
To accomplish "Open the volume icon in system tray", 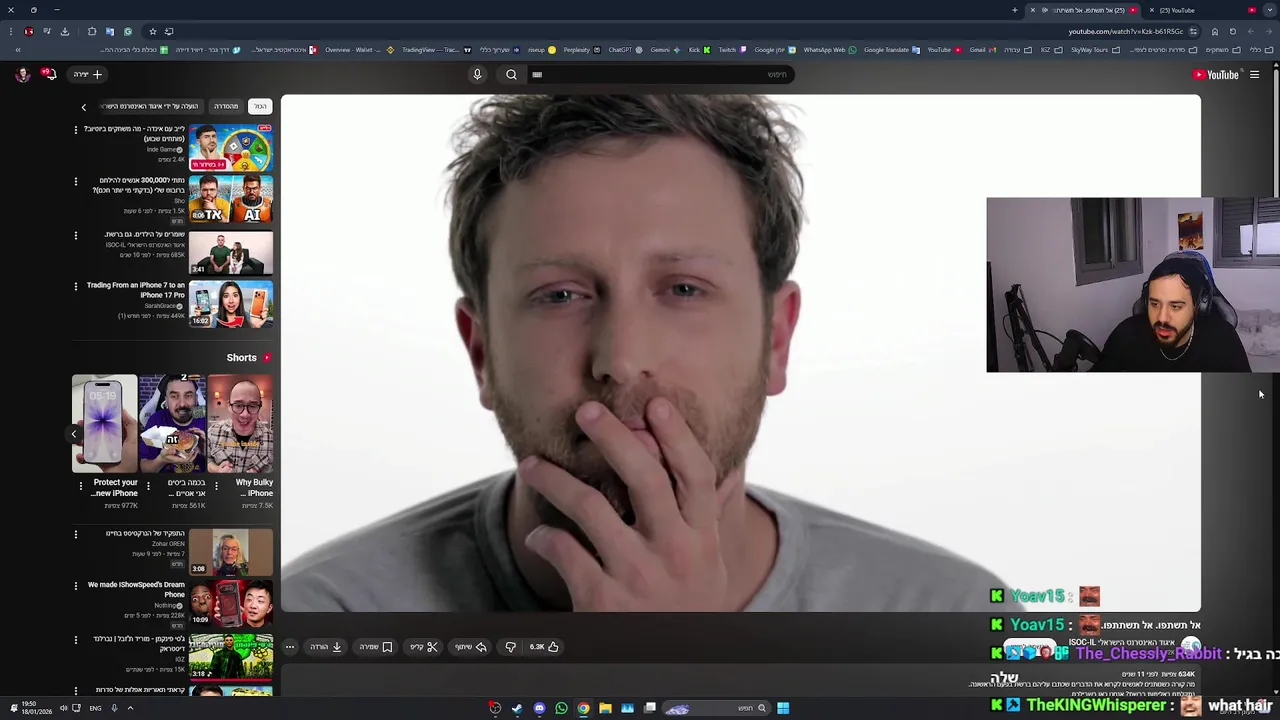I will 62,708.
